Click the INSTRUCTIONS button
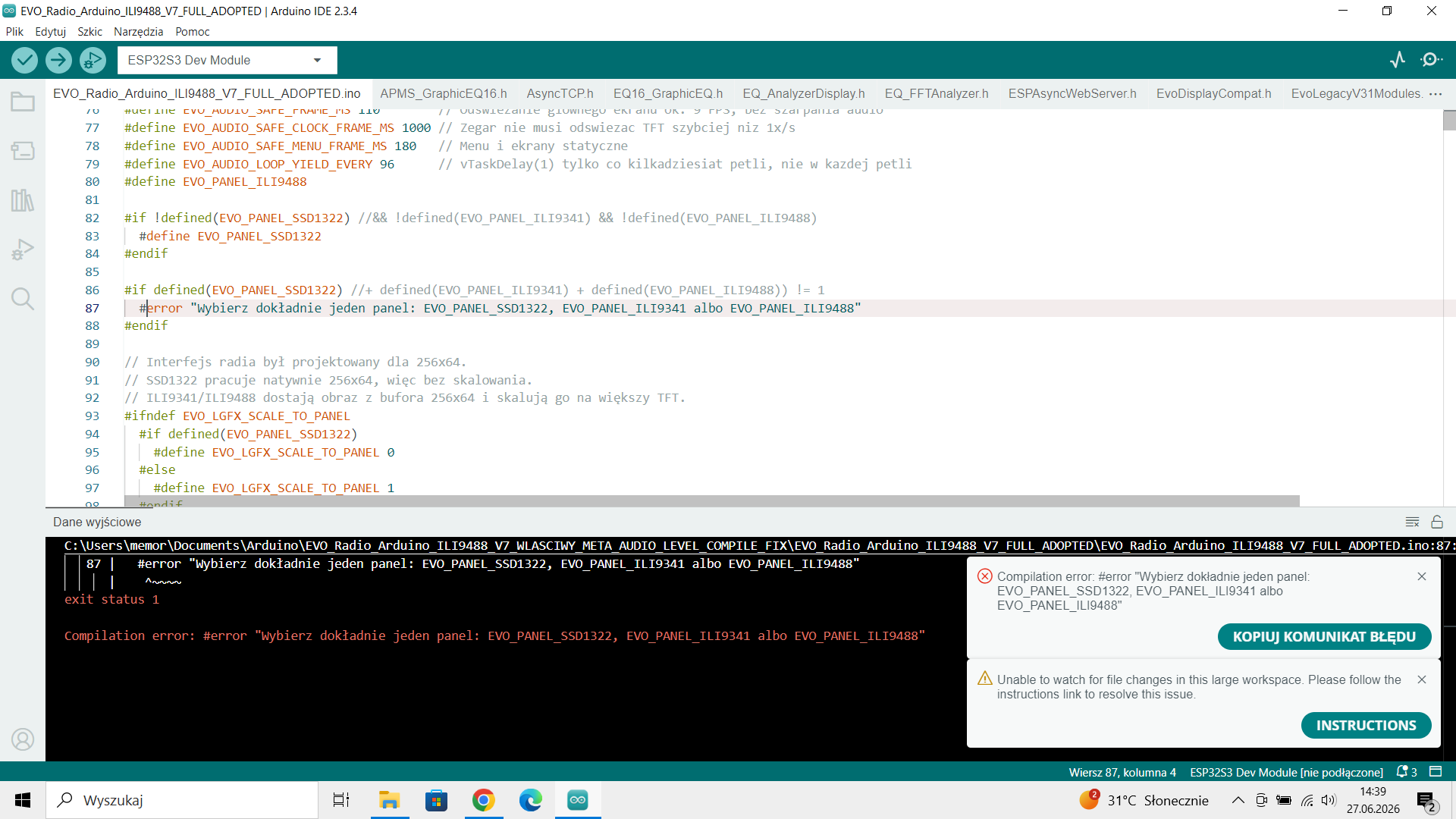Viewport: 1456px width, 819px height. (x=1366, y=726)
